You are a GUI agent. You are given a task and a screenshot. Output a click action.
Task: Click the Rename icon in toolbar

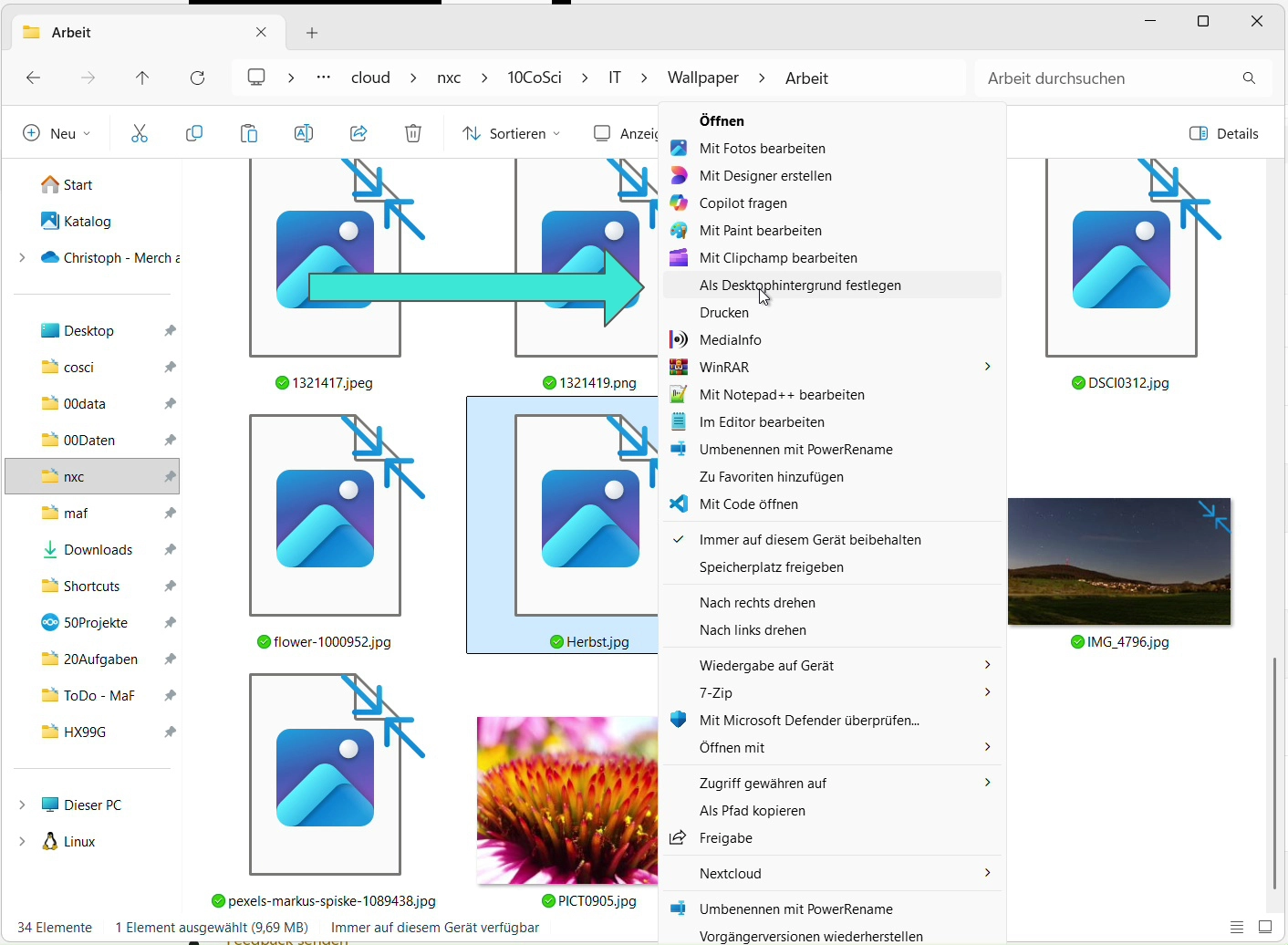304,133
